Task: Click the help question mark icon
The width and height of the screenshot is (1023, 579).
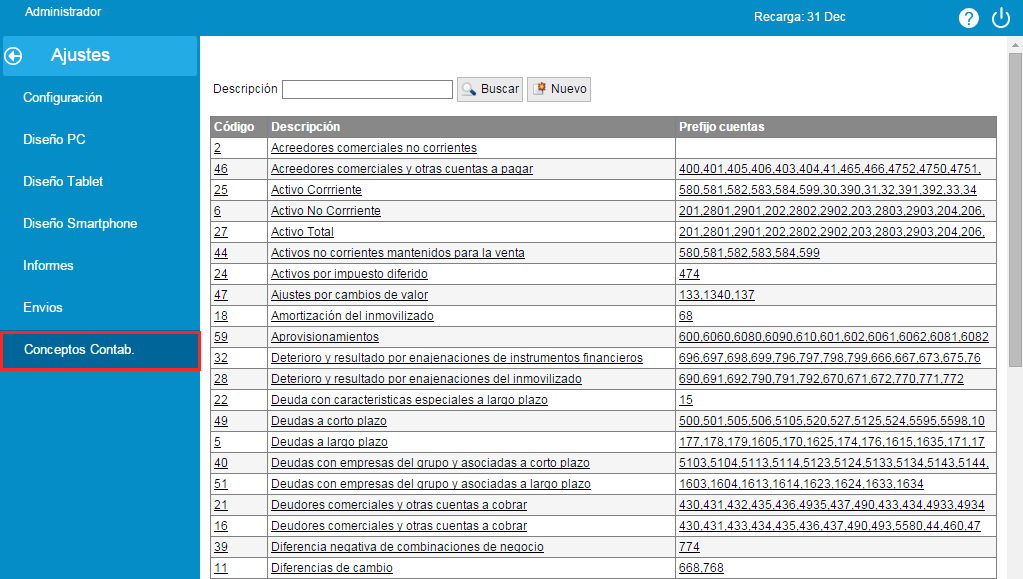Action: tap(968, 18)
